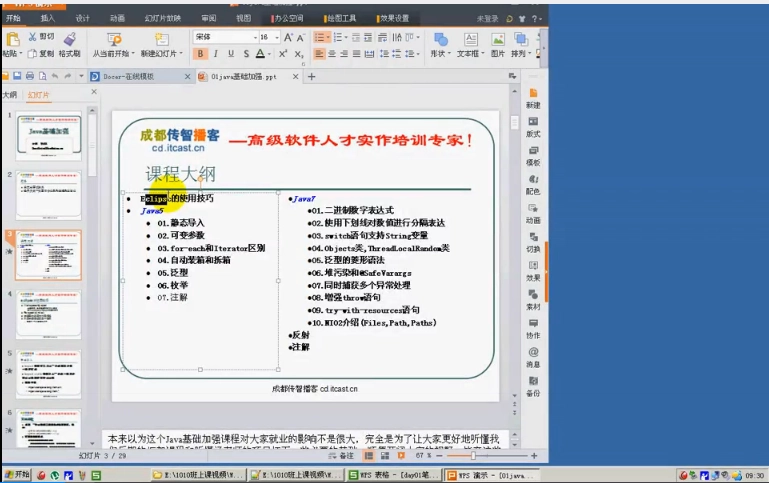Screen dimensions: 769x483
Task: Toggle bold formatting
Action: coord(200,54)
